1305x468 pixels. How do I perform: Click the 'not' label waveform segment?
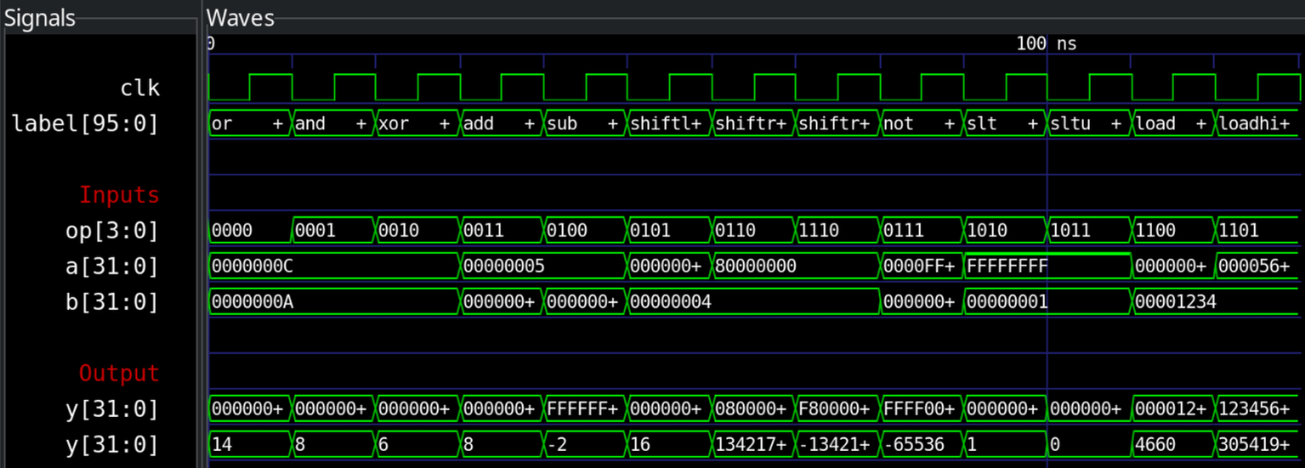point(921,124)
